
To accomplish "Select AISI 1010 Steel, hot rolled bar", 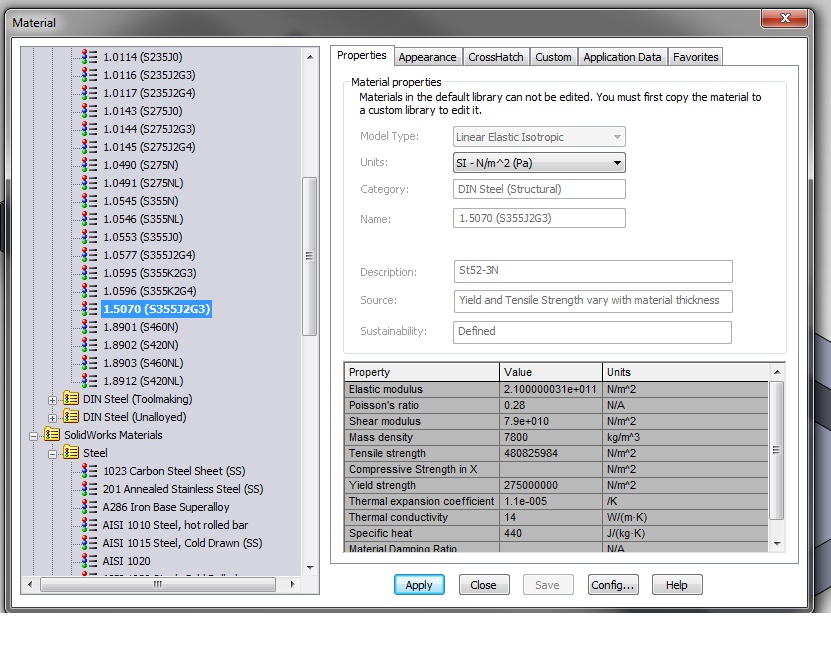I will (x=175, y=525).
